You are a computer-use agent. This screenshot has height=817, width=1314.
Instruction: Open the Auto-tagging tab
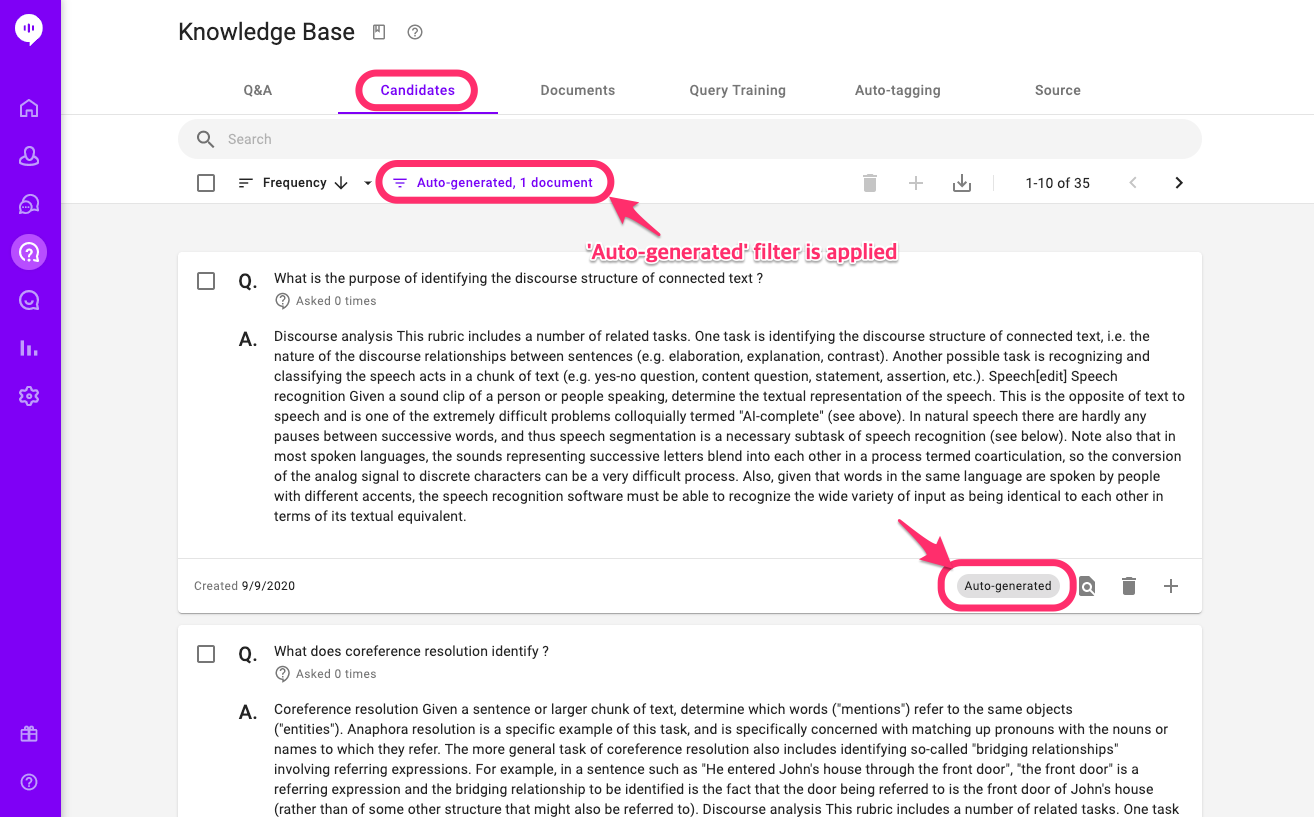(898, 90)
